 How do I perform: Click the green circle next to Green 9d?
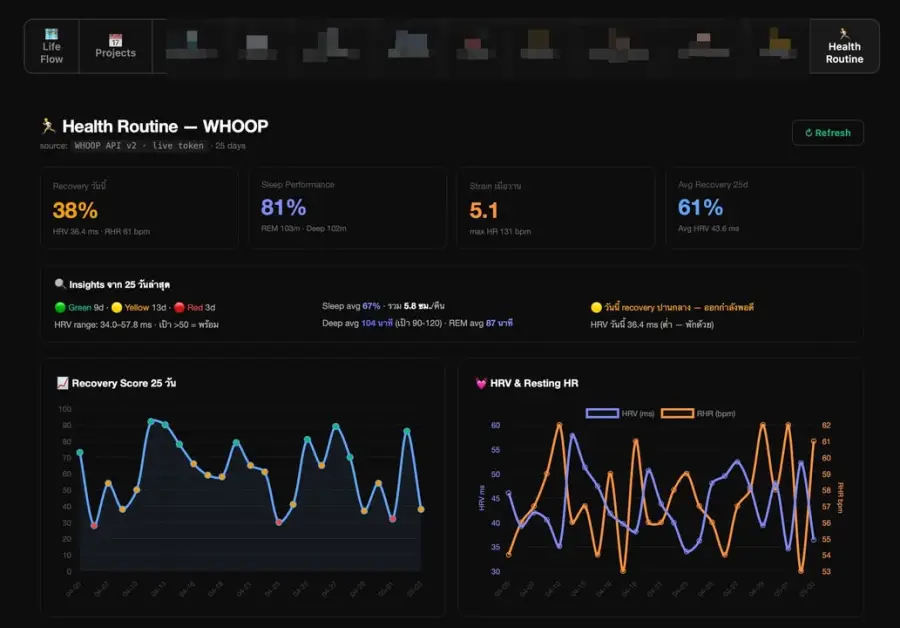[x=60, y=307]
